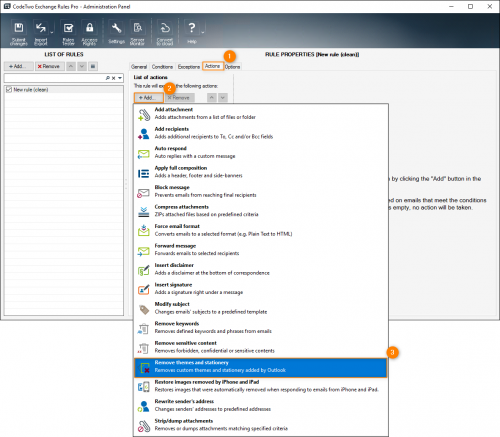Click 'Changes emails' subjects to a predefined template'
This screenshot has width=500, height=437.
click(x=211, y=312)
